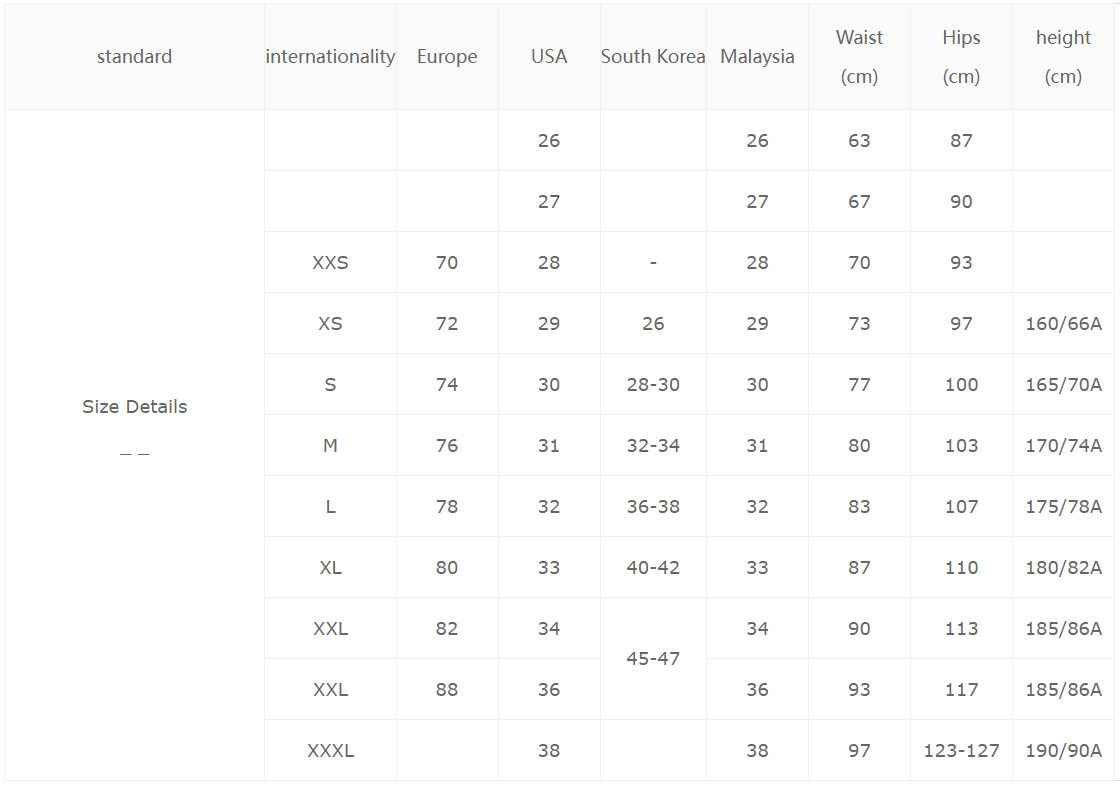Screen dimensions: 1120x792
Task: Select the 'USA' column header
Action: click(549, 57)
